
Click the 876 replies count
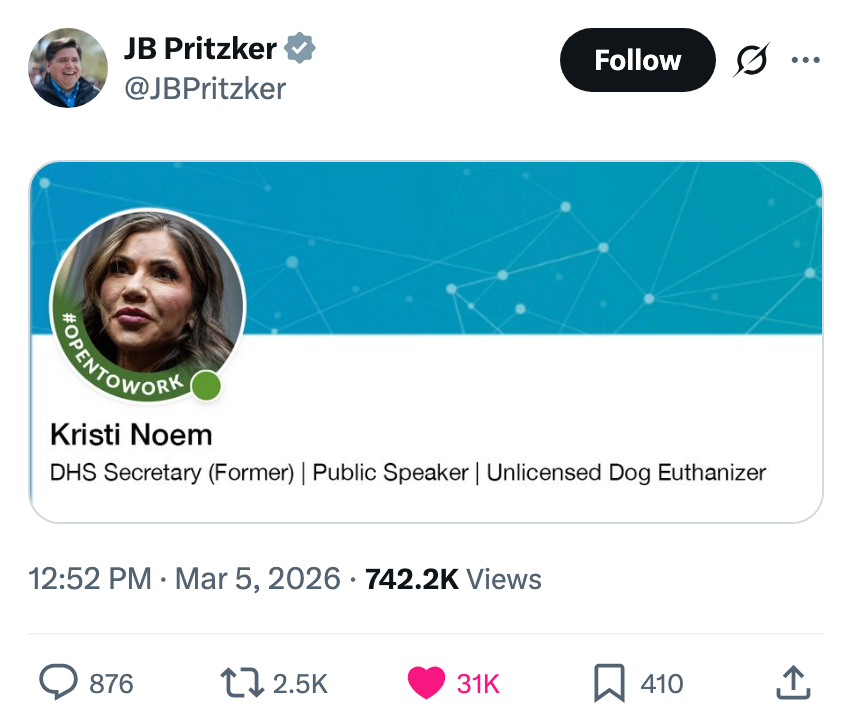tap(111, 684)
